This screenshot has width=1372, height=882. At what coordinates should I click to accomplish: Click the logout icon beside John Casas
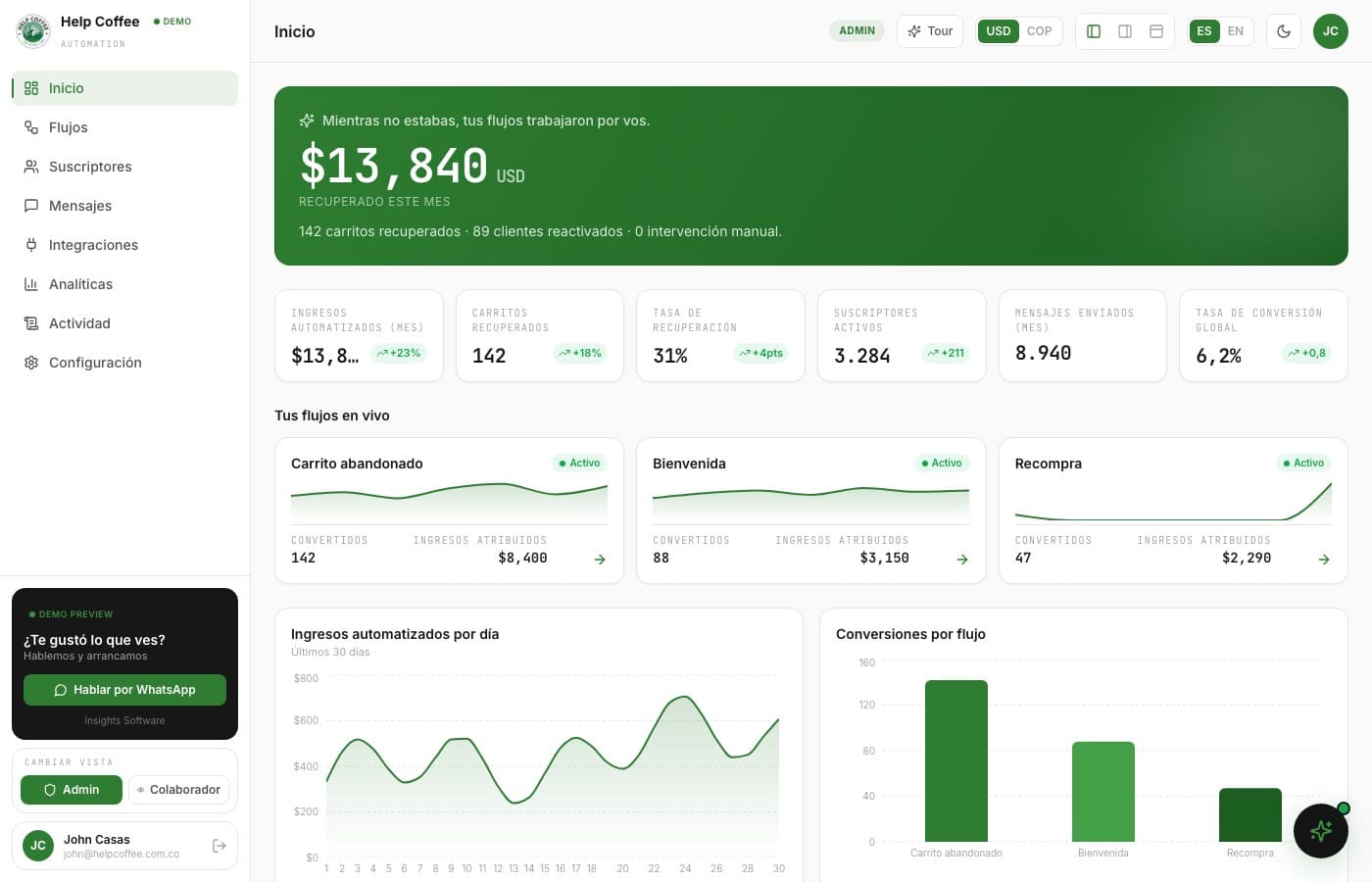tap(220, 846)
